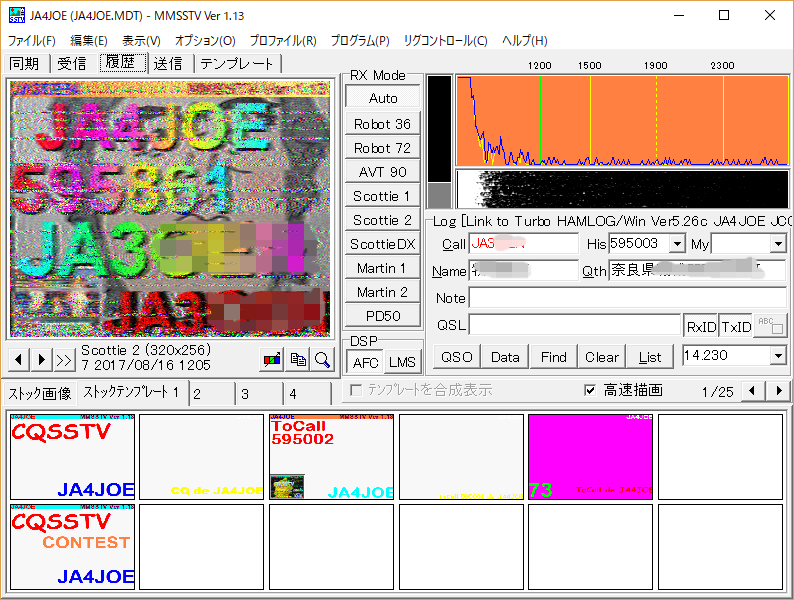Click the QSL input field
This screenshot has height=600, width=794.
(x=575, y=325)
